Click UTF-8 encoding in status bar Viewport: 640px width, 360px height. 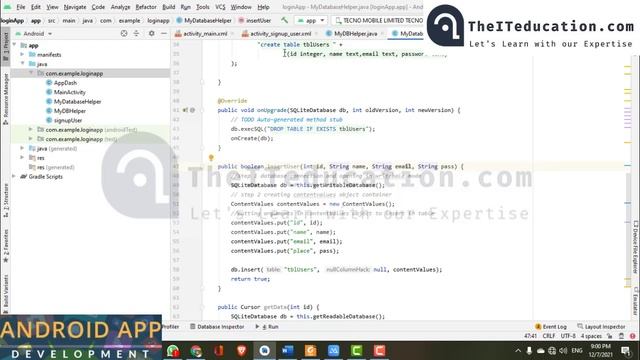568,336
